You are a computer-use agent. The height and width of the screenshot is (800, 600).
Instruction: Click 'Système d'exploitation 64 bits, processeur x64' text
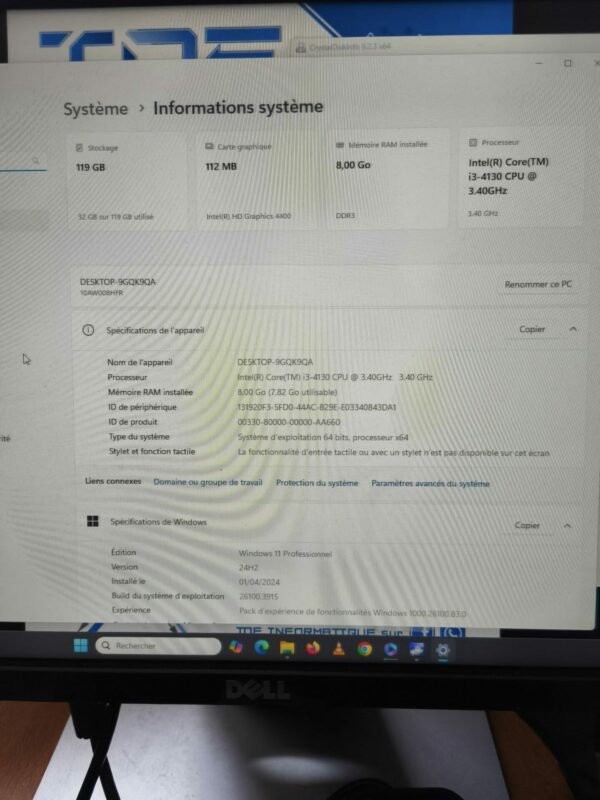coord(323,437)
